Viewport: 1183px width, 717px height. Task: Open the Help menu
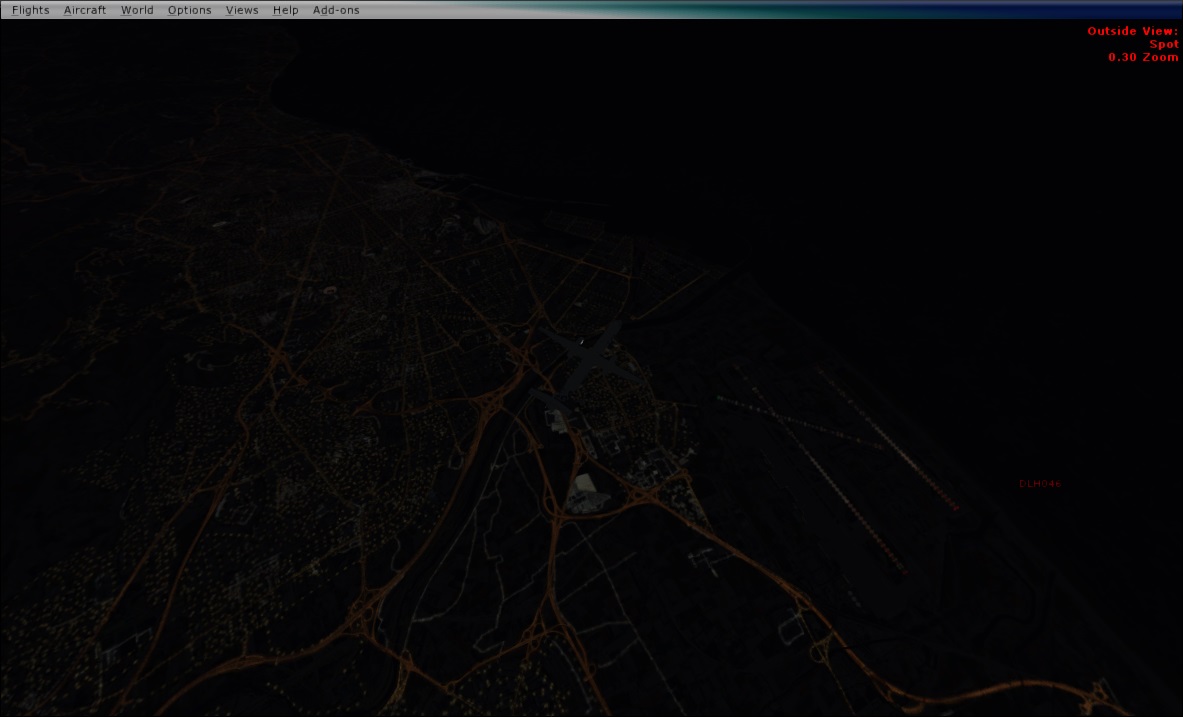pyautogui.click(x=285, y=10)
